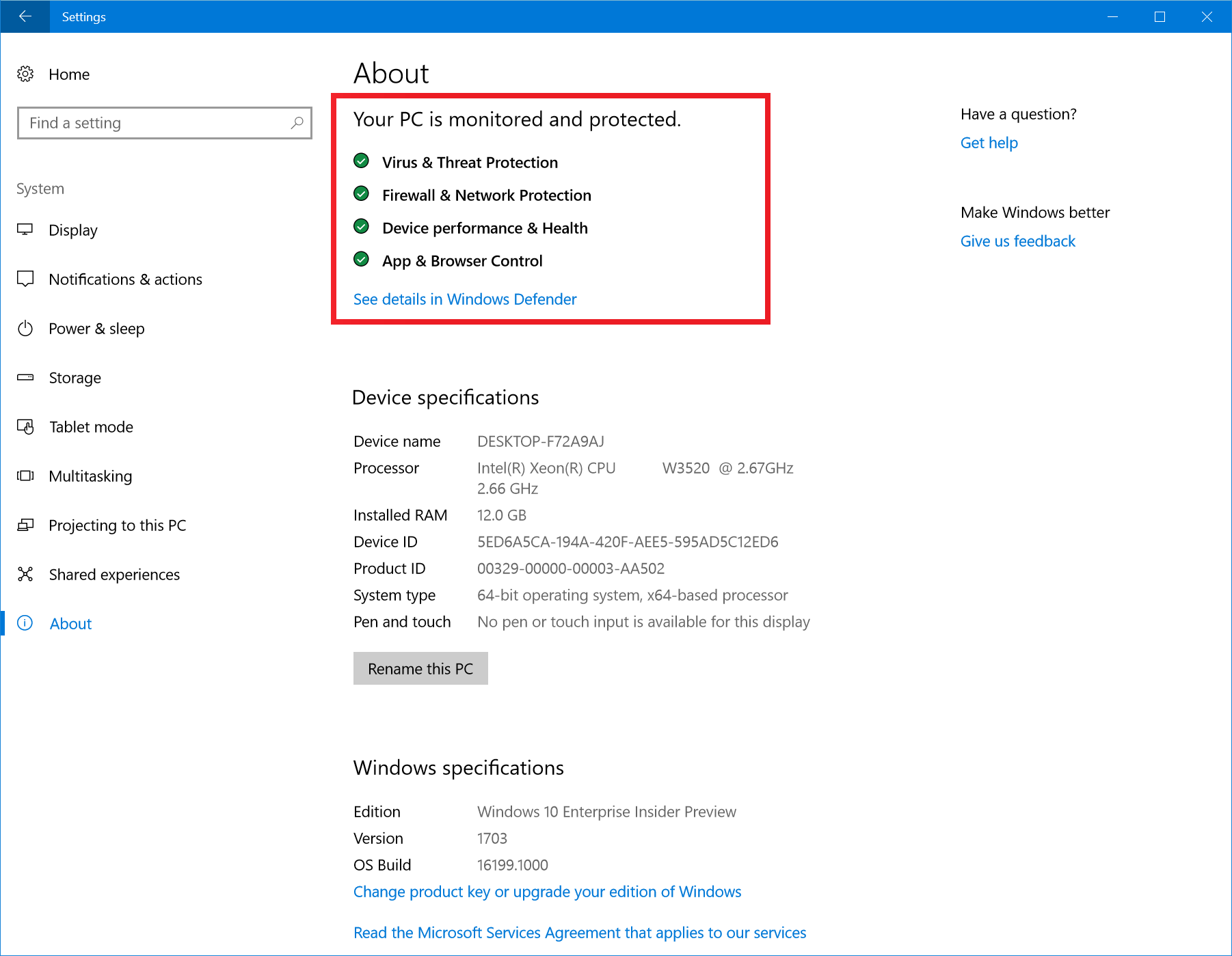
Task: Select the Shared experiences scissors-style icon
Action: (x=25, y=574)
